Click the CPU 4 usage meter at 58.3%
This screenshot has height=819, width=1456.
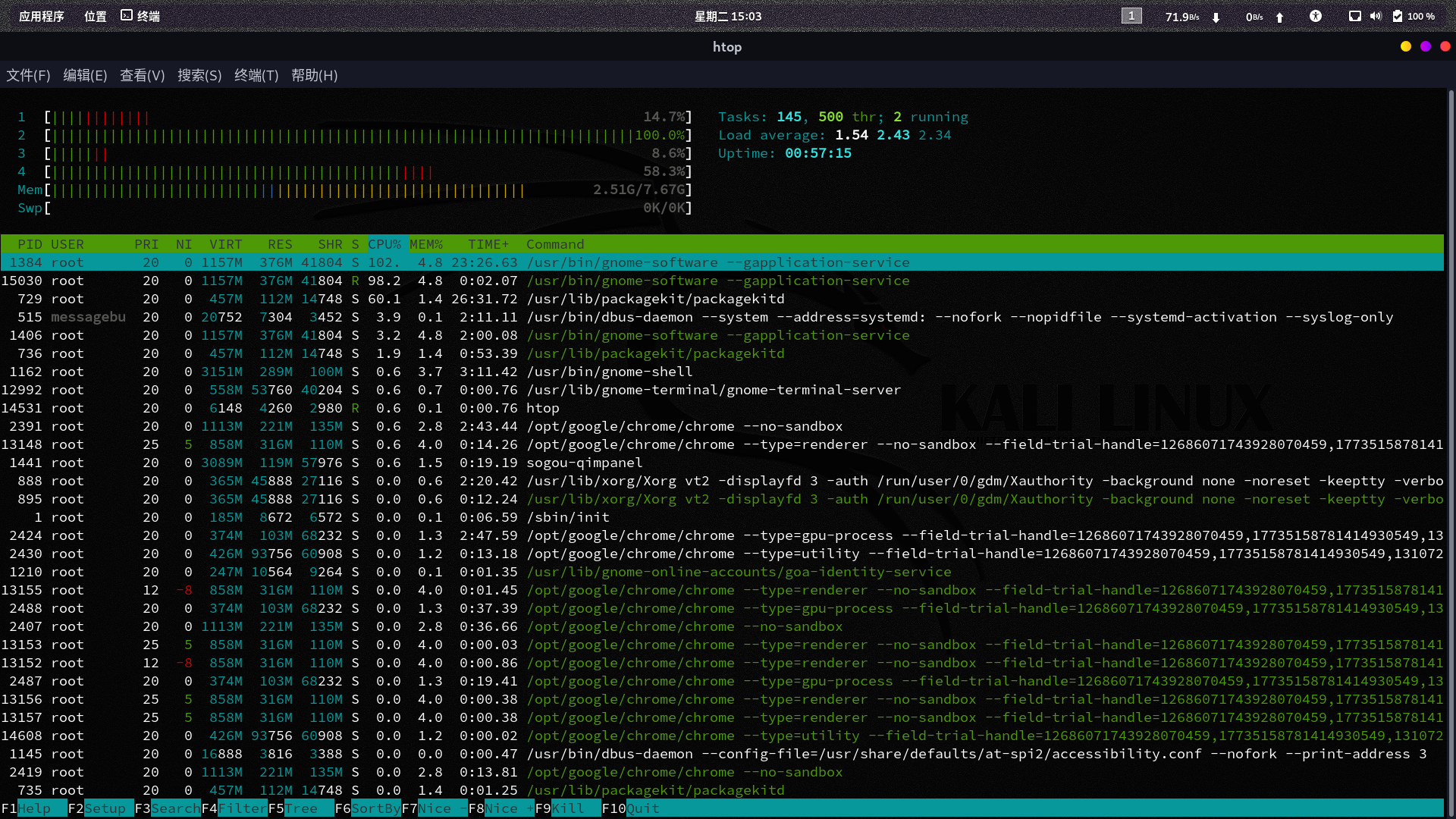(368, 171)
